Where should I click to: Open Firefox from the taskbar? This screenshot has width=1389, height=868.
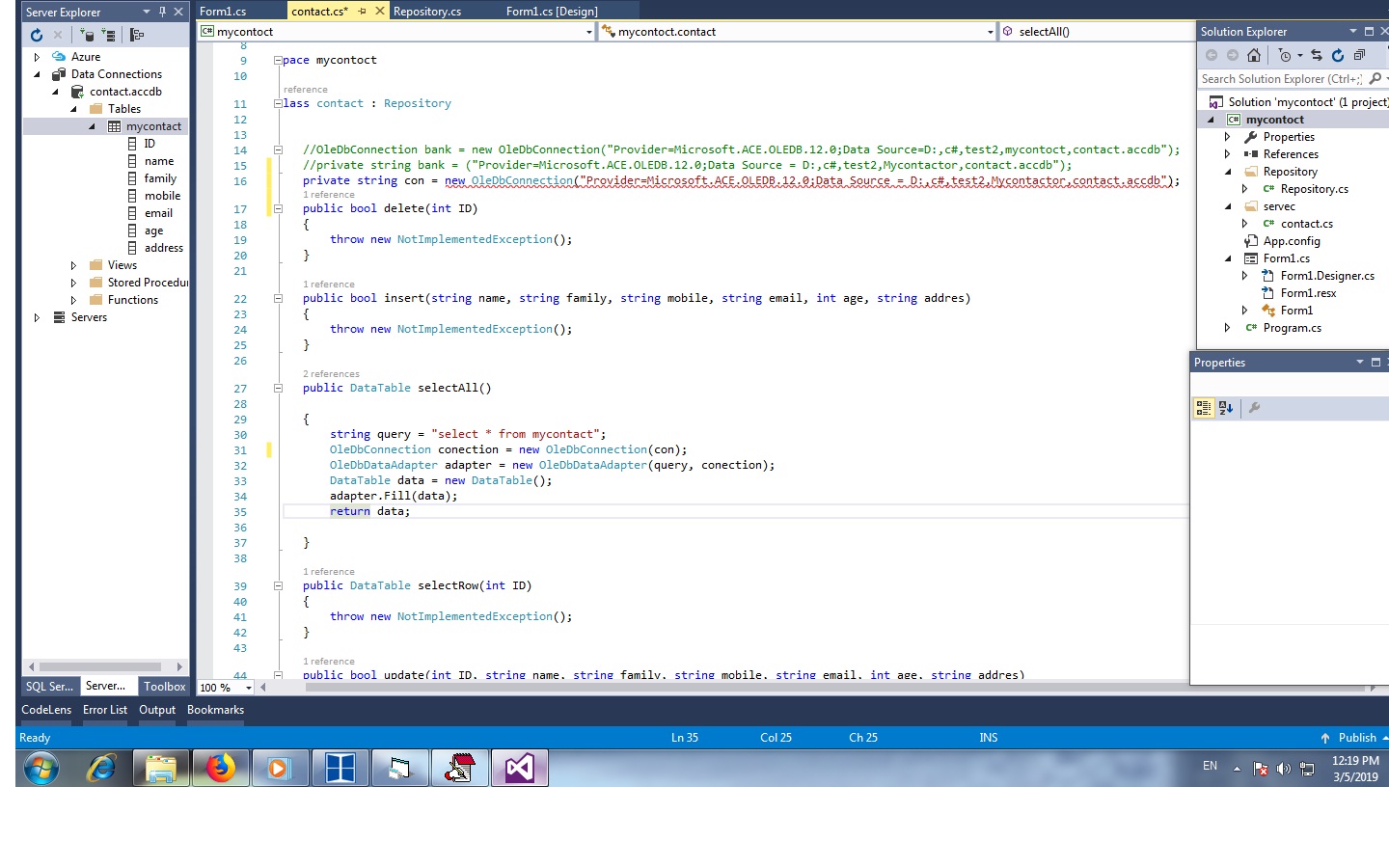coord(220,769)
